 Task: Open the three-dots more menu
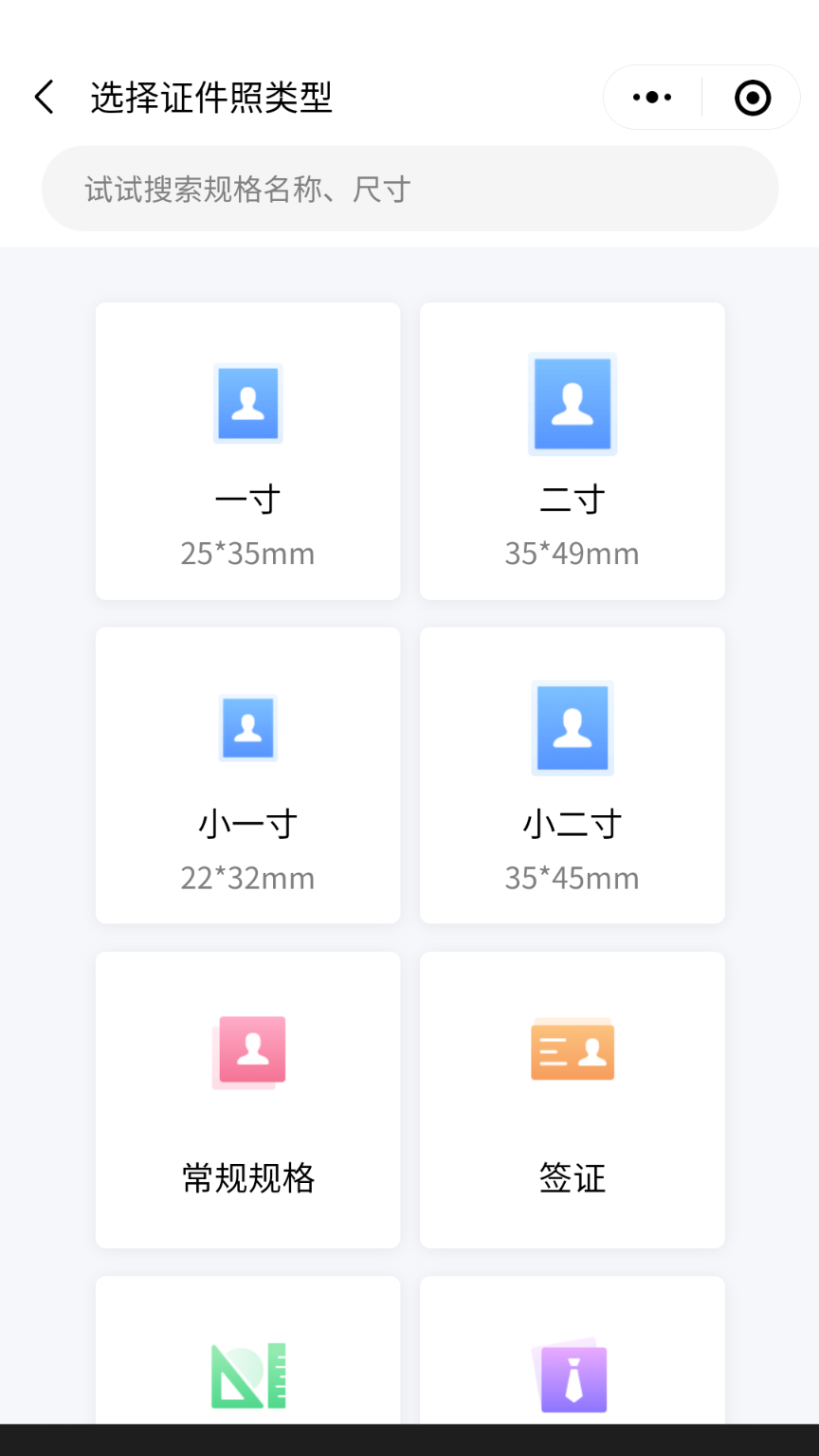point(652,97)
